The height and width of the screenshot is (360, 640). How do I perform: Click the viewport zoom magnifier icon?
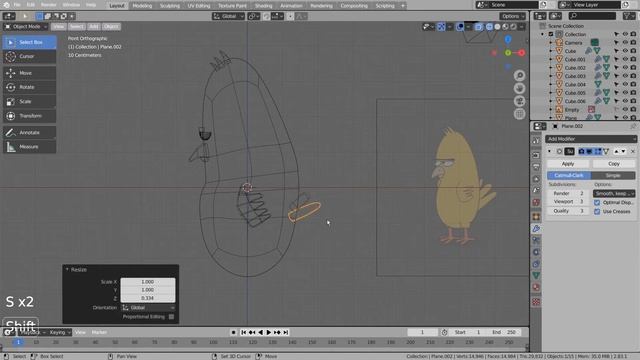pyautogui.click(x=519, y=76)
